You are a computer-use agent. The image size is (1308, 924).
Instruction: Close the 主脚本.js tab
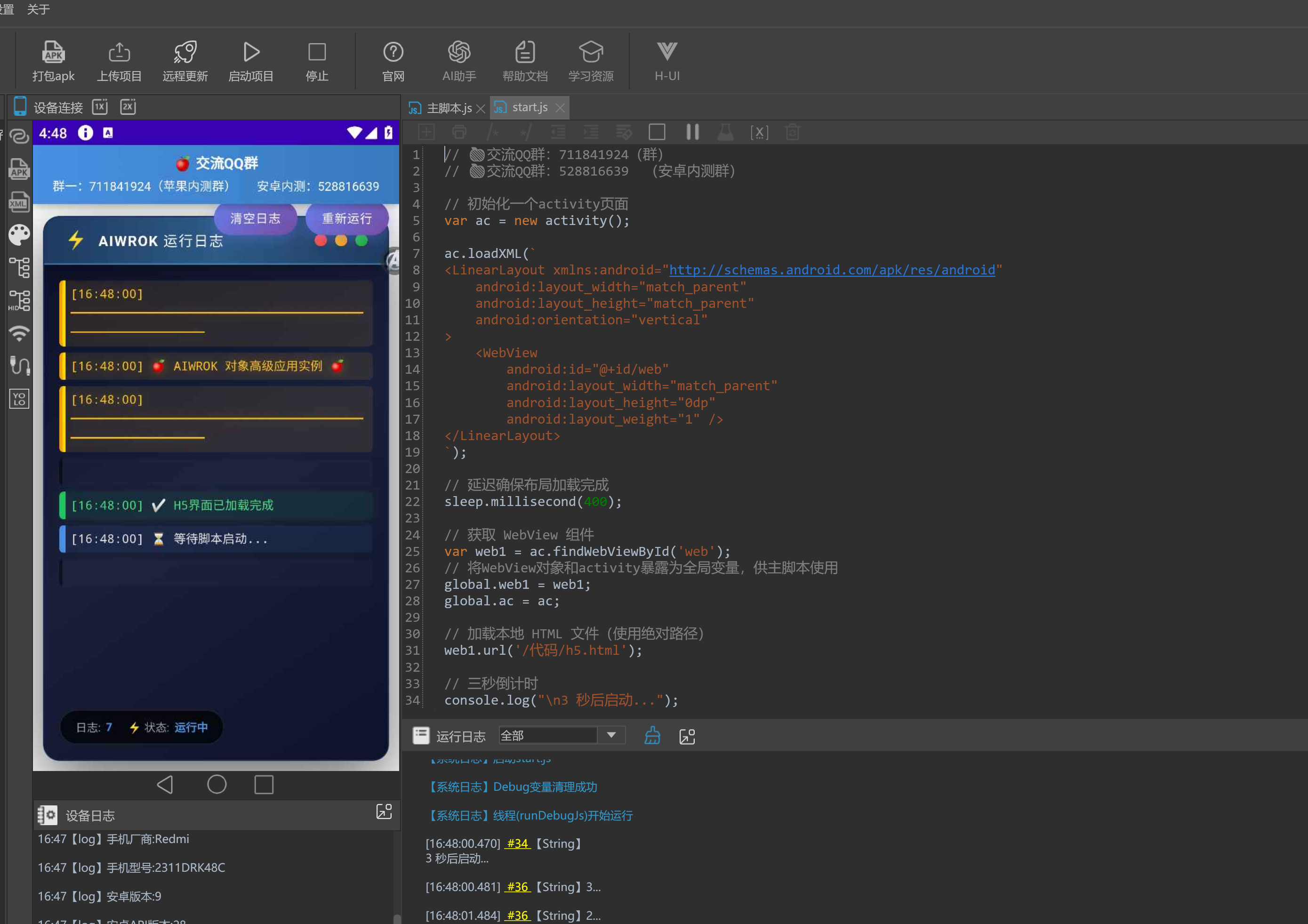pyautogui.click(x=481, y=108)
